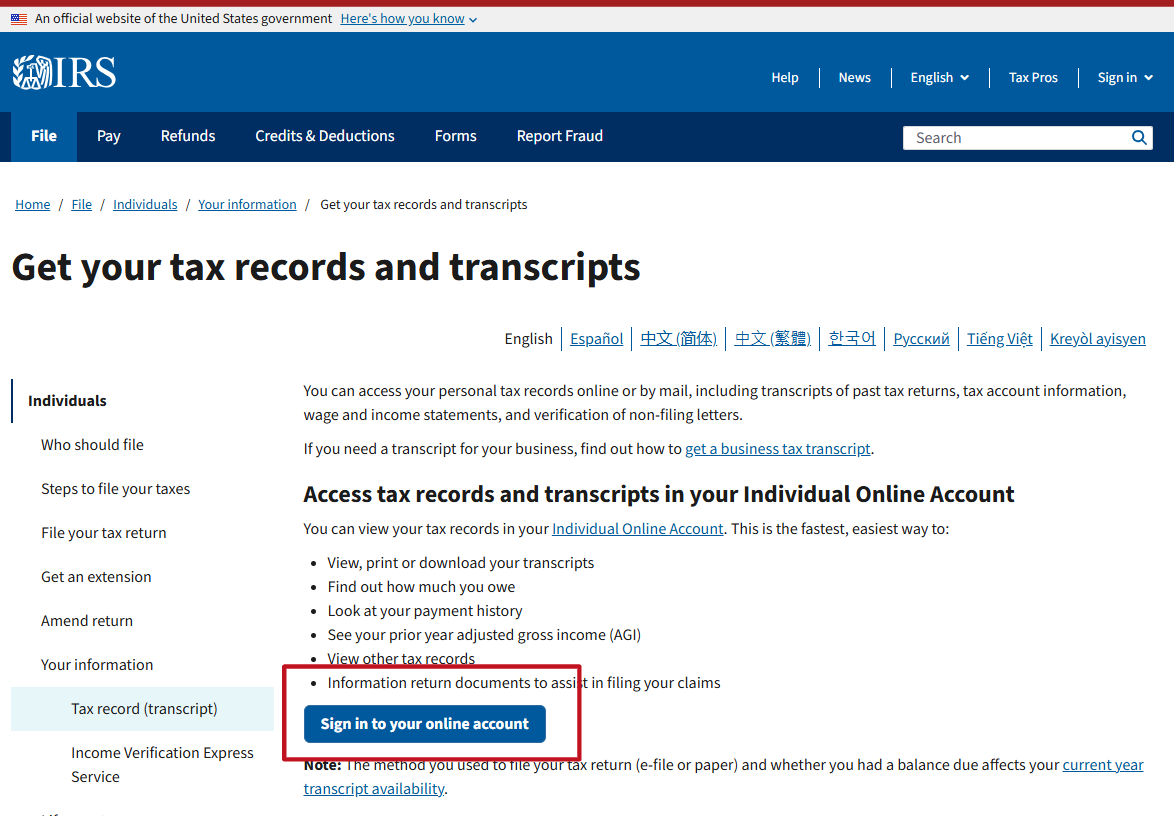
Task: Go to Tax Pros page
Action: 1032,77
